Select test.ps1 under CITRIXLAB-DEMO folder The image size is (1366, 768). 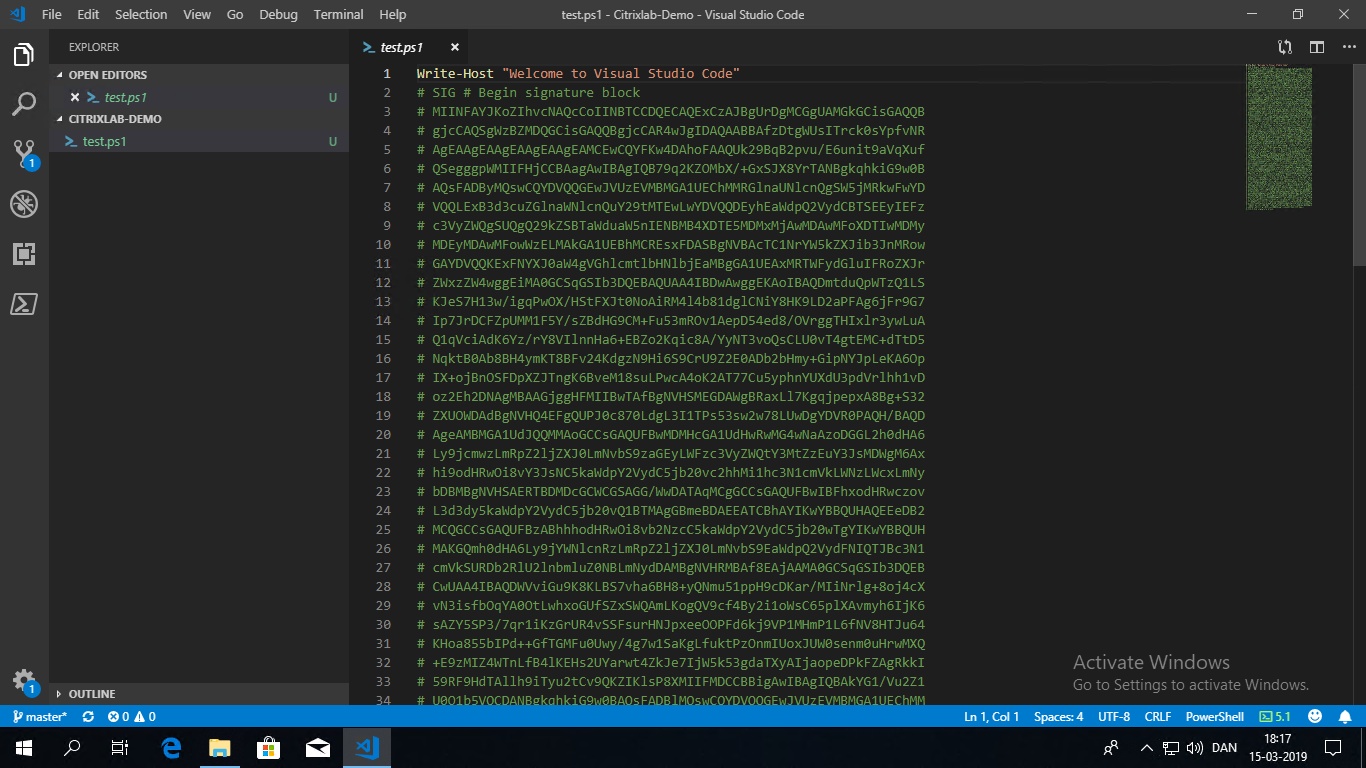tap(198, 141)
